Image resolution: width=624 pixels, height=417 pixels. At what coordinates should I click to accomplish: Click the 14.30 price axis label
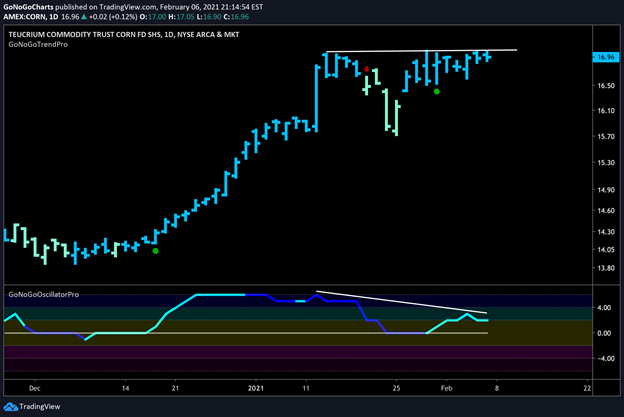pos(606,232)
